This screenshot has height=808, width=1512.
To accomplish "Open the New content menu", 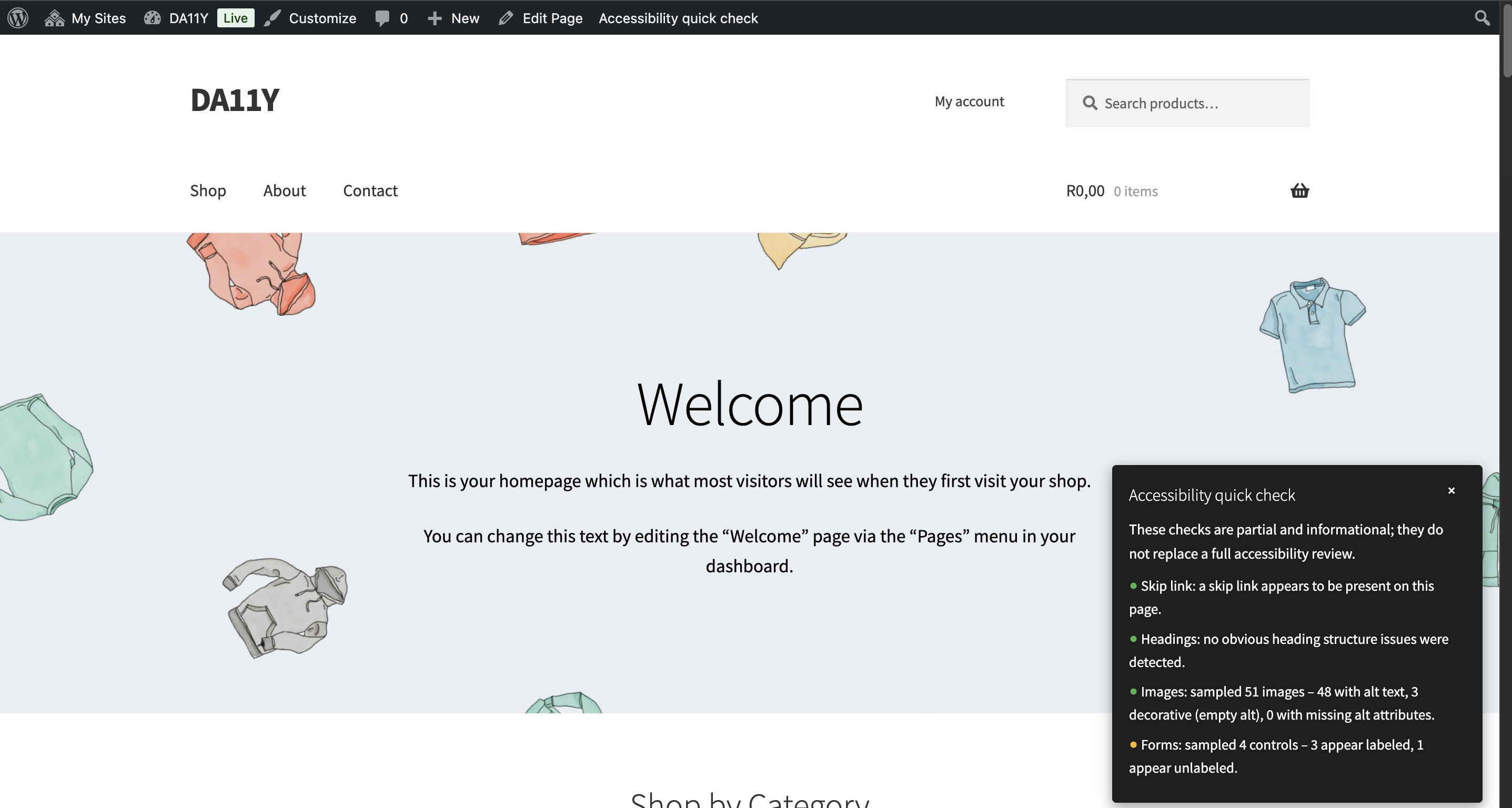I will click(x=453, y=17).
